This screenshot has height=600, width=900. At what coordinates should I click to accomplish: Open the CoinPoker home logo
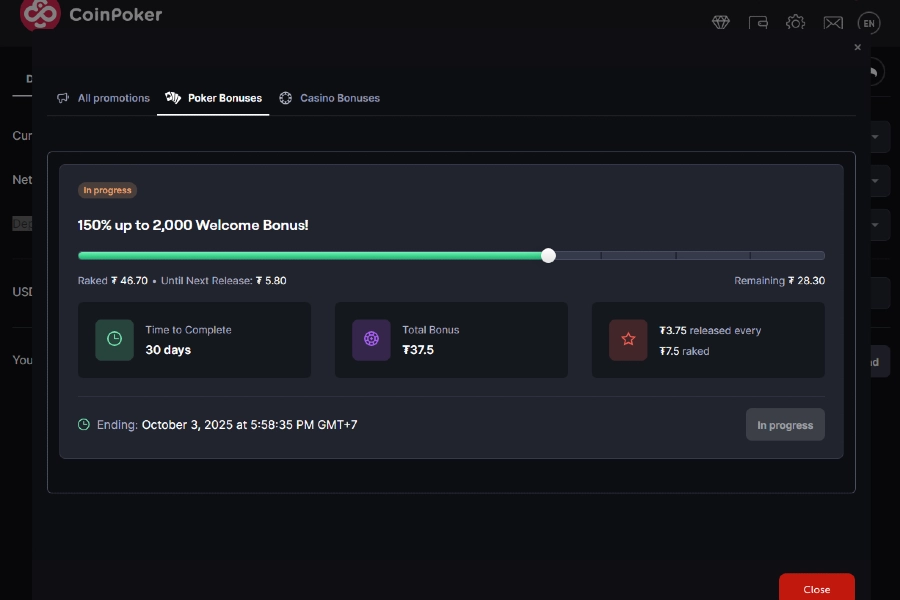click(90, 15)
